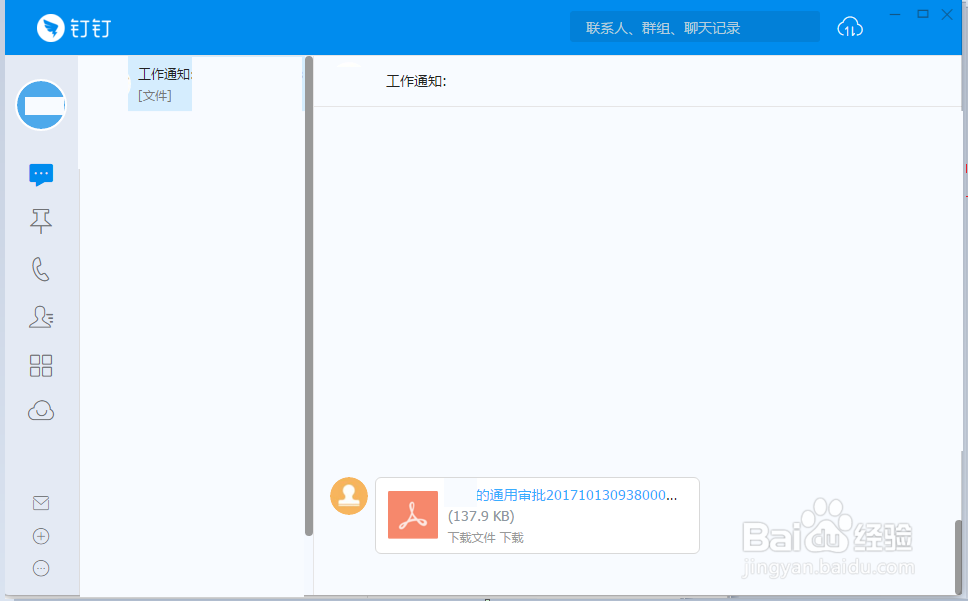
Task: Open the Messages chat bubble icon
Action: tap(41, 175)
